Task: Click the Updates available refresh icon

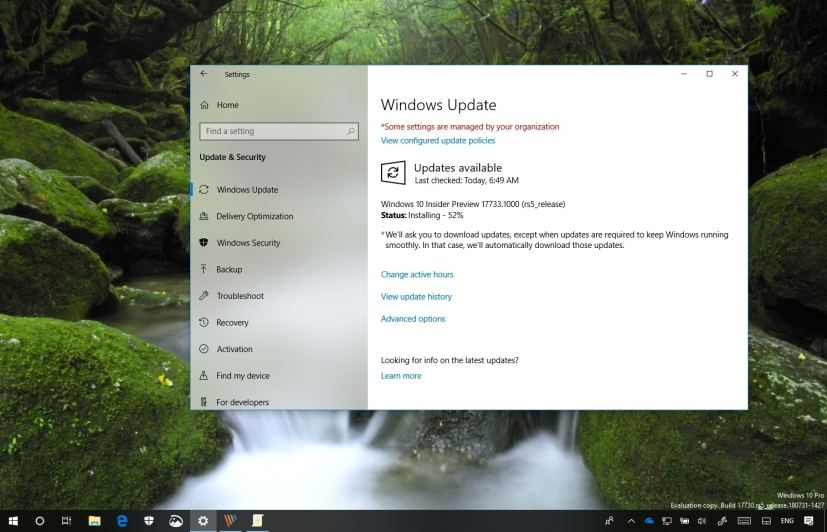Action: 393,173
